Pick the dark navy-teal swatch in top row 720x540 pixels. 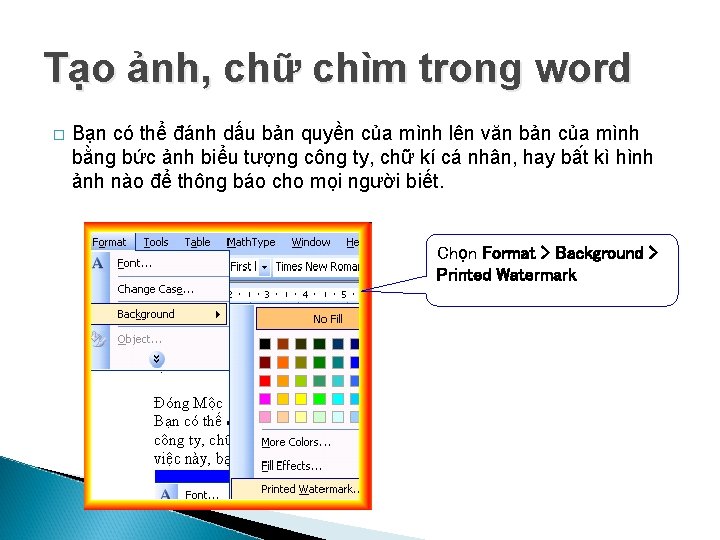pyautogui.click(x=338, y=344)
